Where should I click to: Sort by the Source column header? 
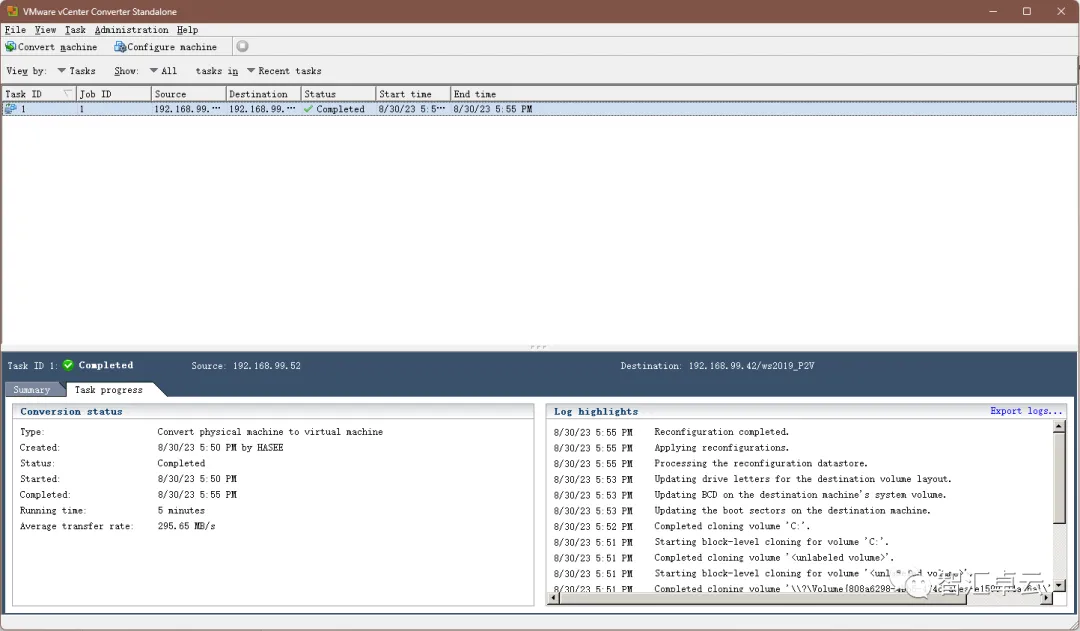189,94
